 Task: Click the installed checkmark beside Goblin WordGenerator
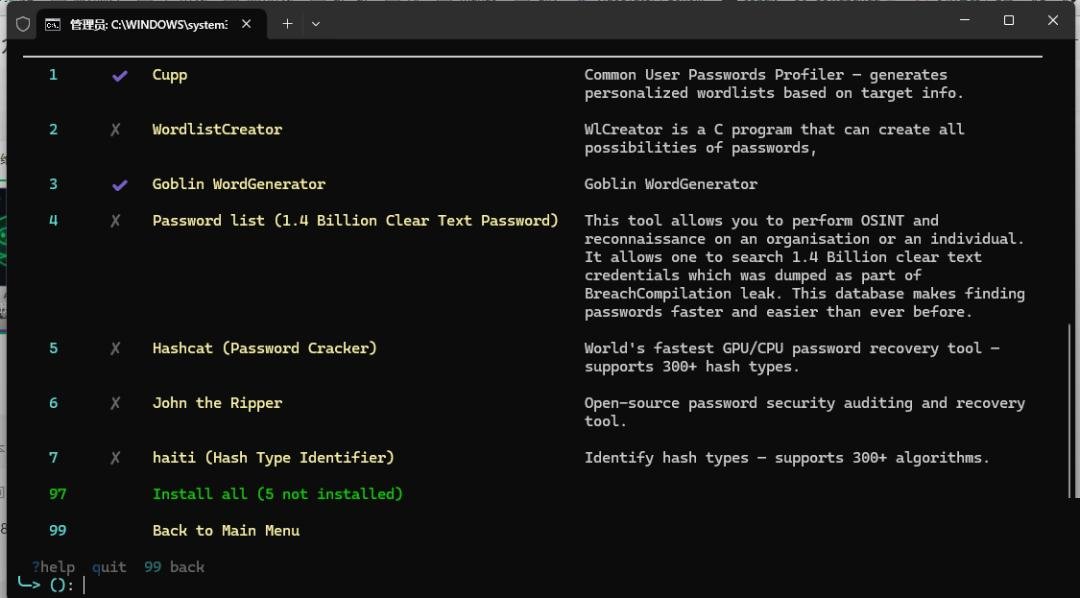coord(119,185)
